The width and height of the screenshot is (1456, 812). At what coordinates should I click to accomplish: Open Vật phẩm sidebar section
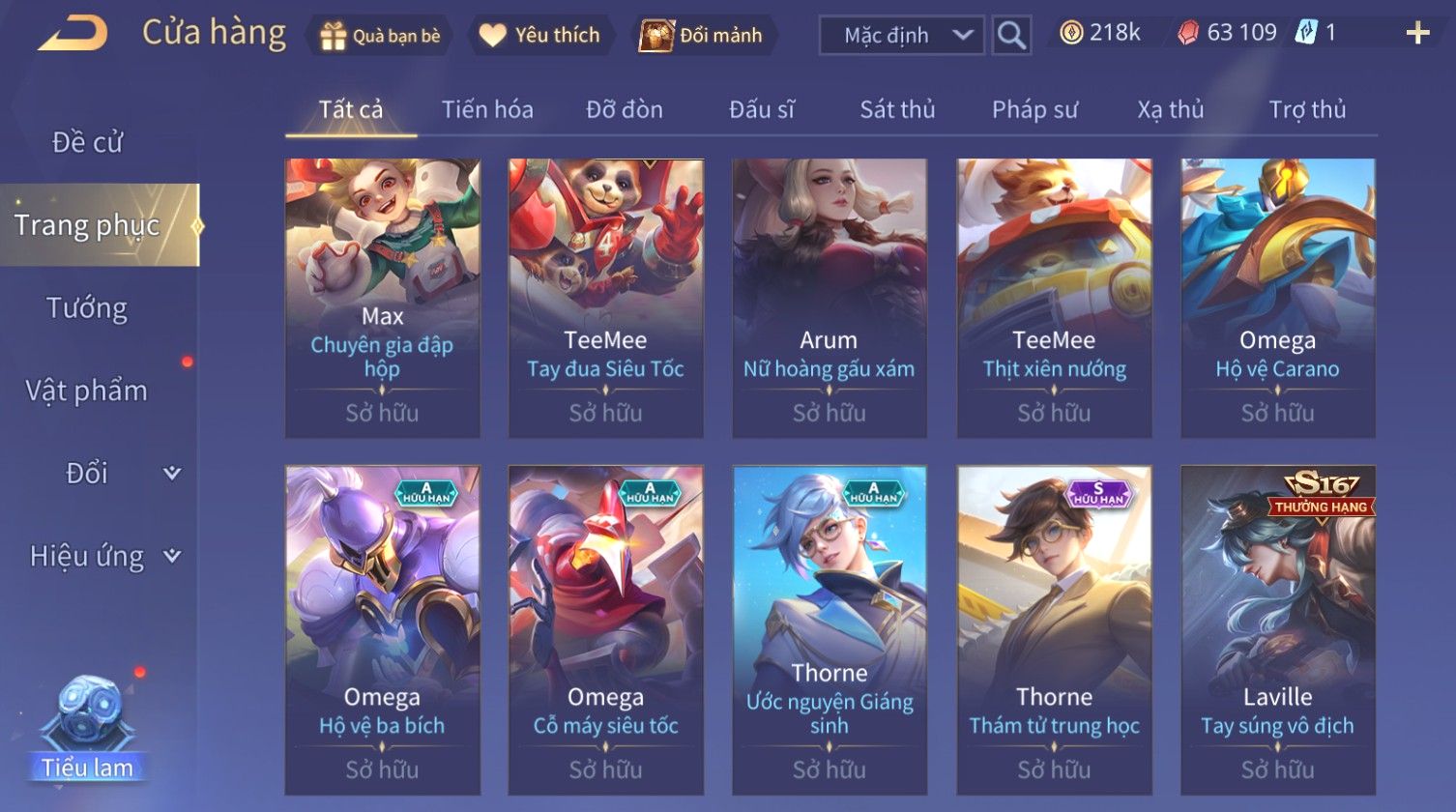pyautogui.click(x=87, y=391)
